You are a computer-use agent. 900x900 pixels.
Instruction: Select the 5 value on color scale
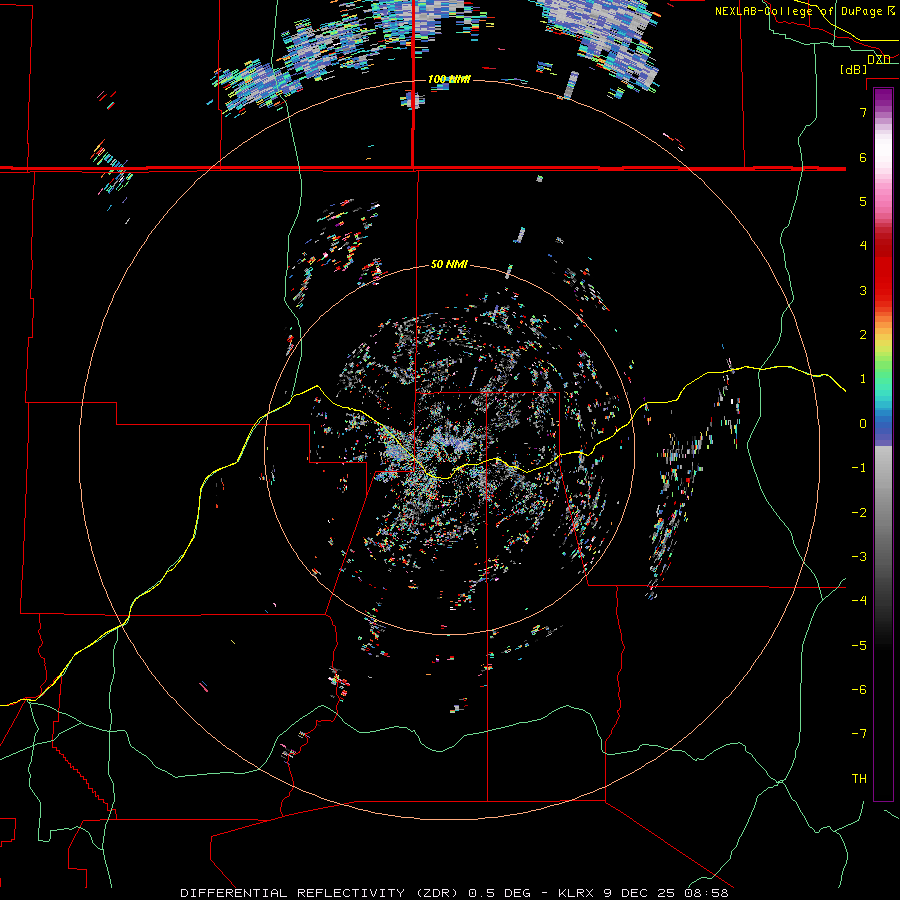coord(863,201)
